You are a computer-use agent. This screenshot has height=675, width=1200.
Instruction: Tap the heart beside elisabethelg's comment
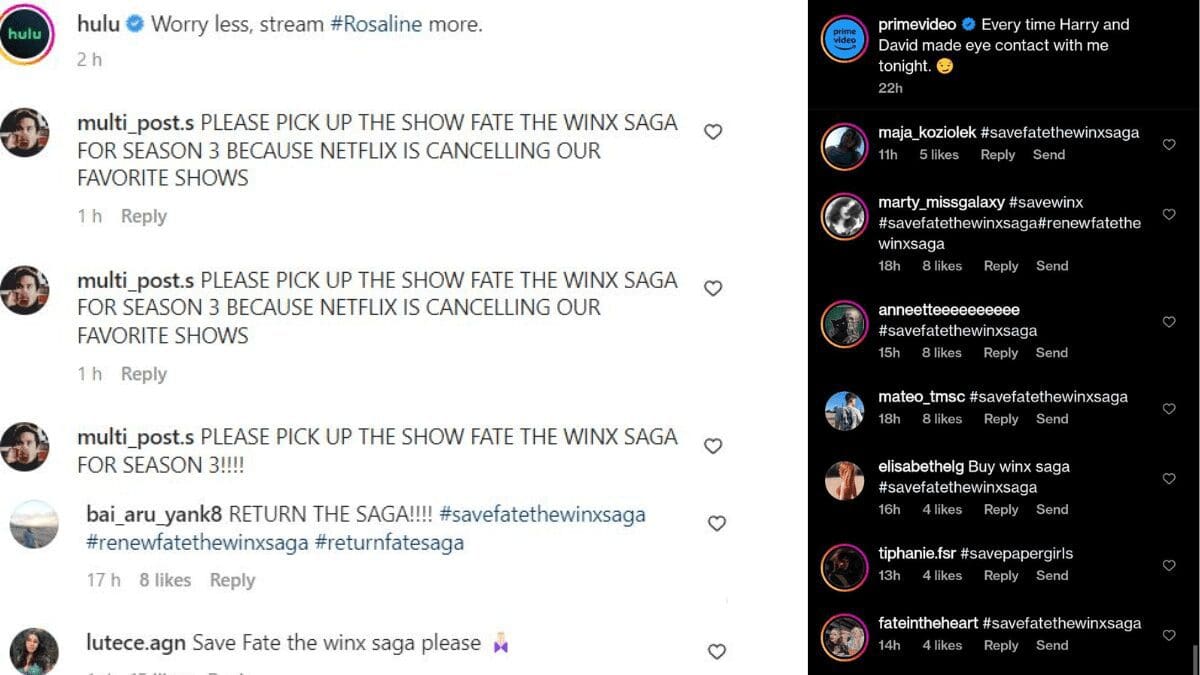[x=1169, y=479]
